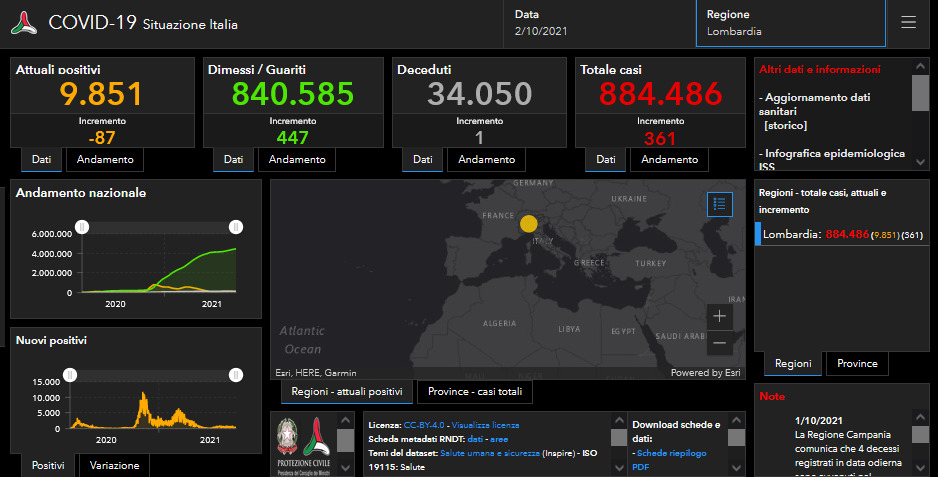Switch to Andamento tab under Deceduti

(485, 160)
